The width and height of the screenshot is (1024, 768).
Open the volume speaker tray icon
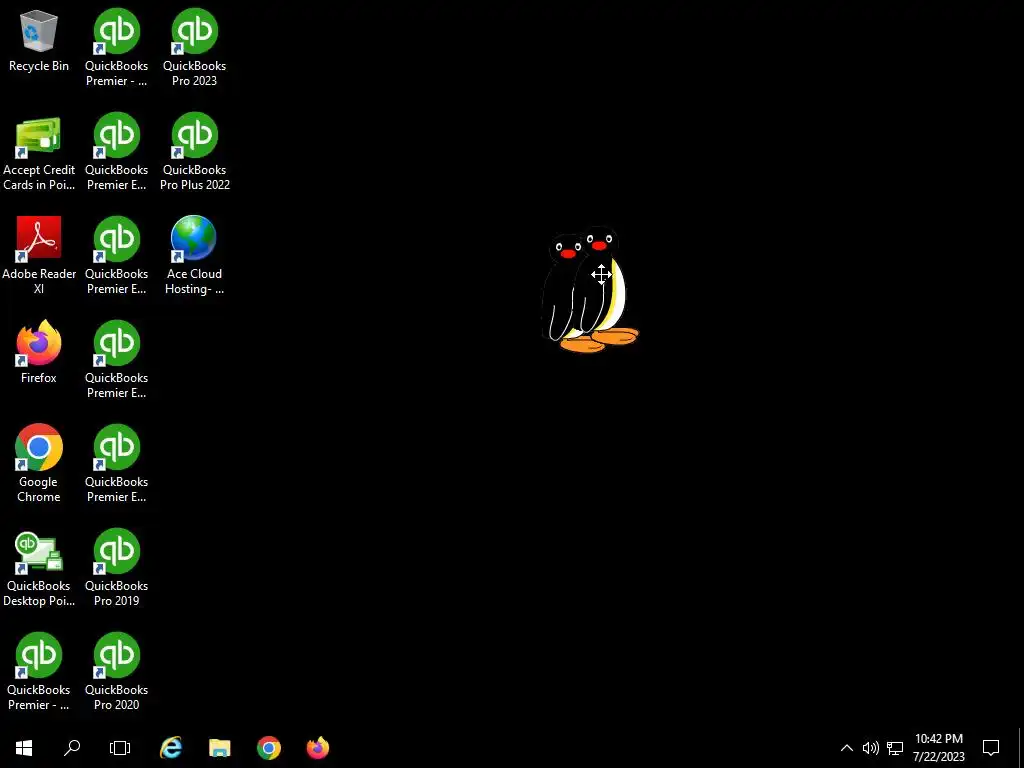click(871, 748)
